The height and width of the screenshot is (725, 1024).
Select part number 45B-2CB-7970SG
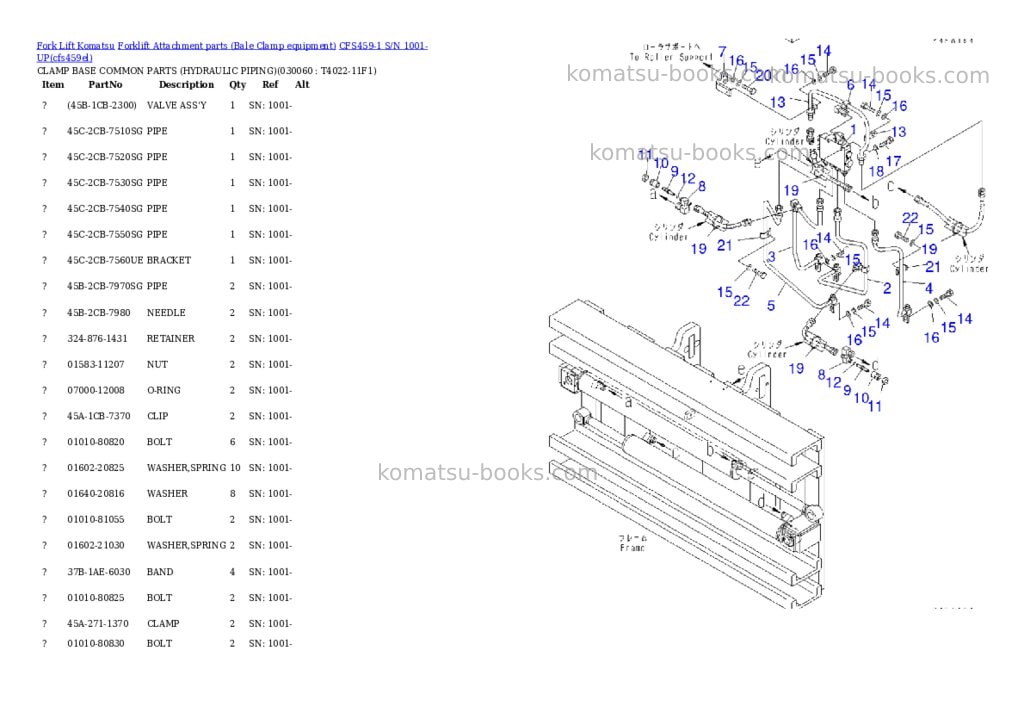coord(104,286)
